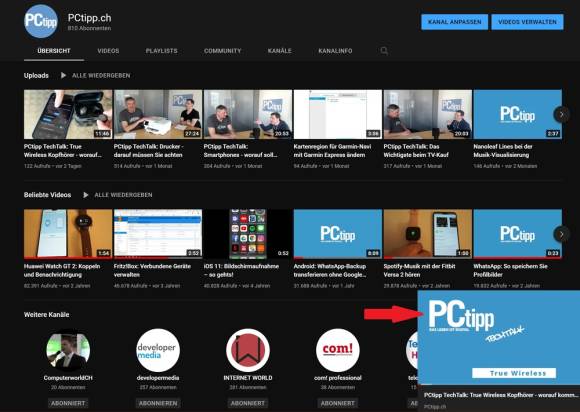Click the VIDEOS VERWALTEN button
Viewport: 580px width, 412px height.
[527, 22]
